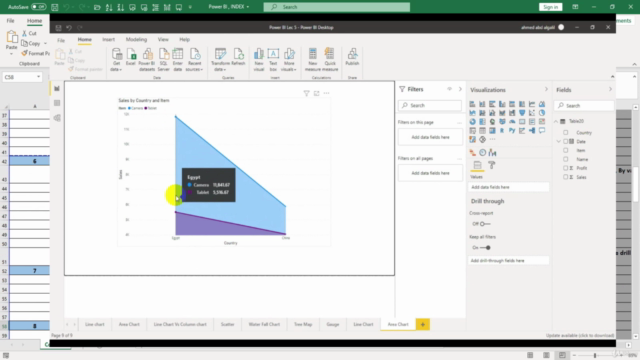Image resolution: width=640 pixels, height=360 pixels.
Task: Click in the Fields pane search field
Action: point(584,106)
